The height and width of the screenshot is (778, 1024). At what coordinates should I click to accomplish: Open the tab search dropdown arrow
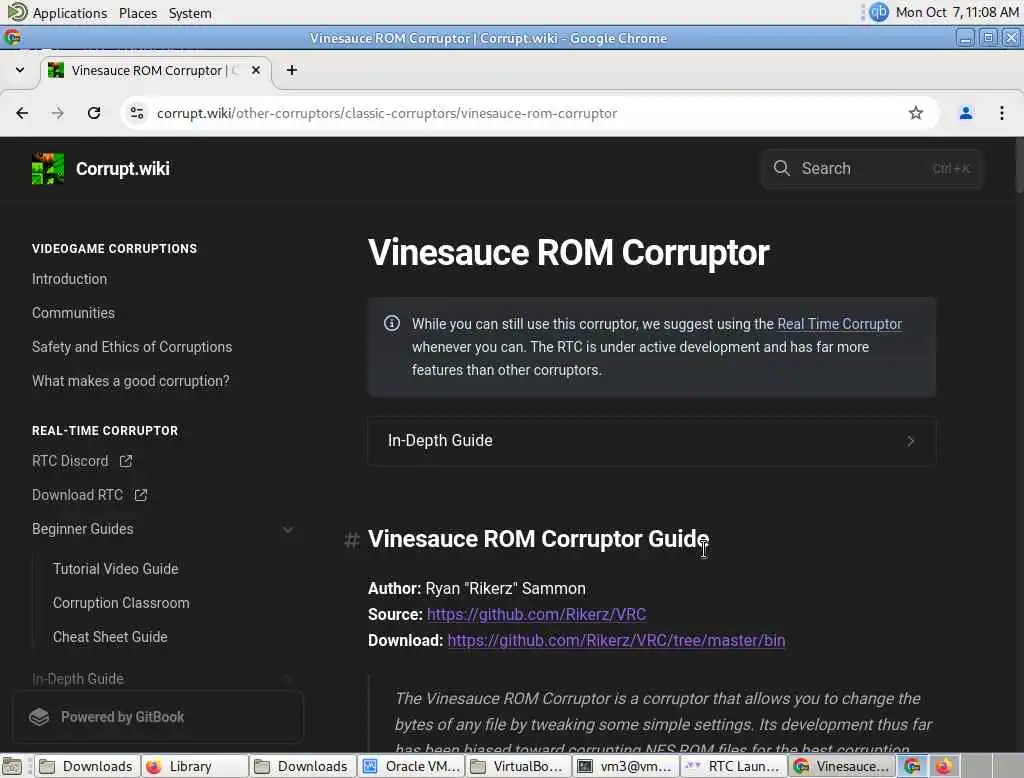(x=20, y=70)
